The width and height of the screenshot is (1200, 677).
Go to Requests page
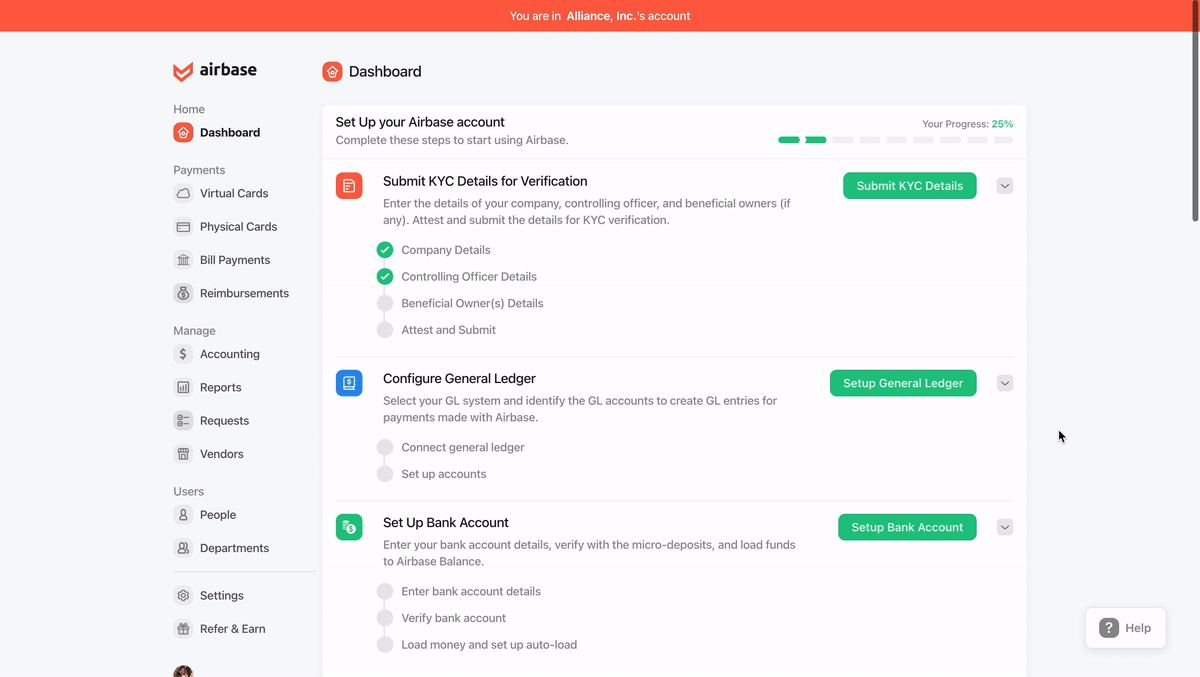[224, 421]
